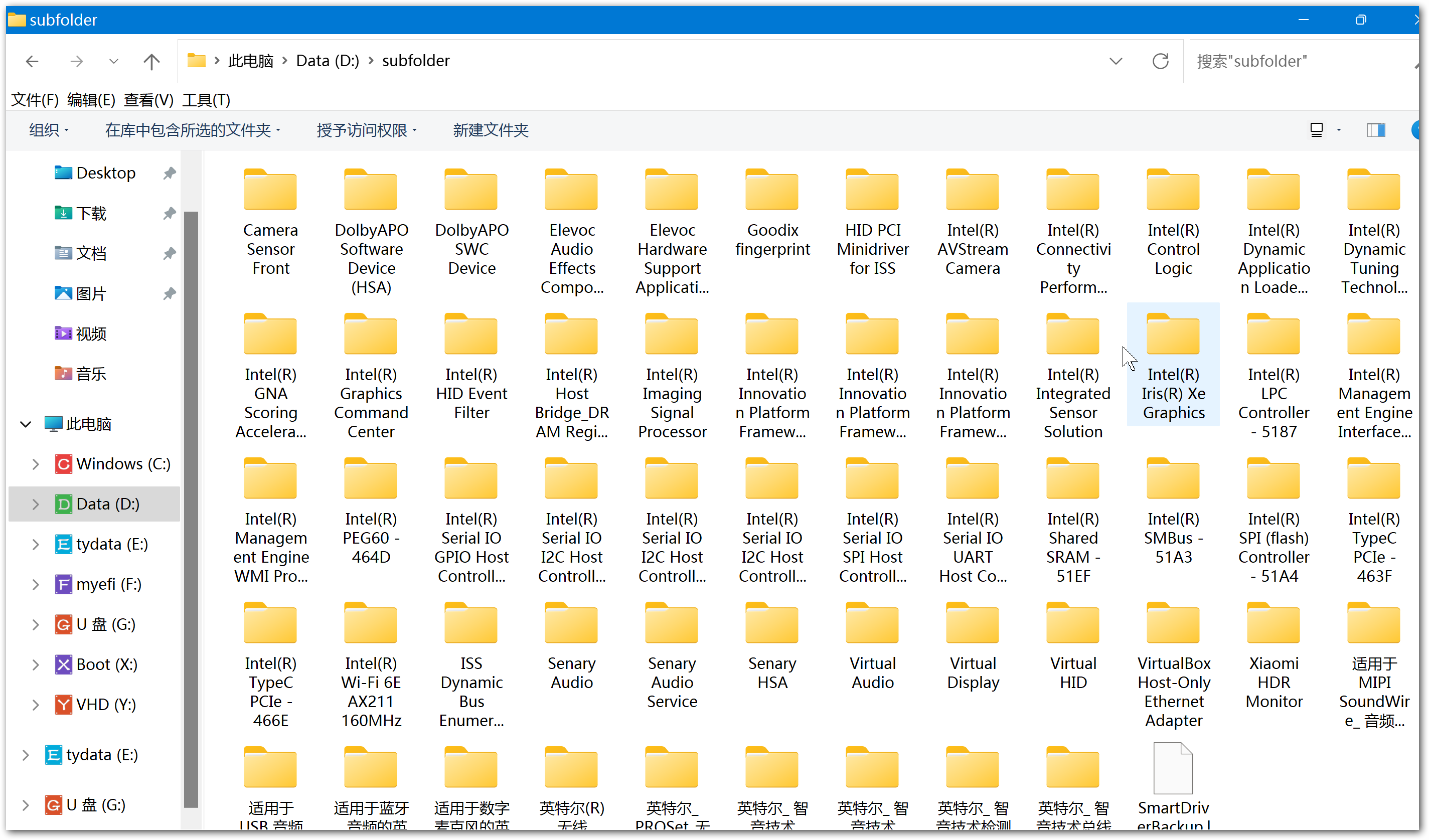Select Intel(R) Graphics Command Center folder
The image size is (1429, 840).
pyautogui.click(x=371, y=377)
